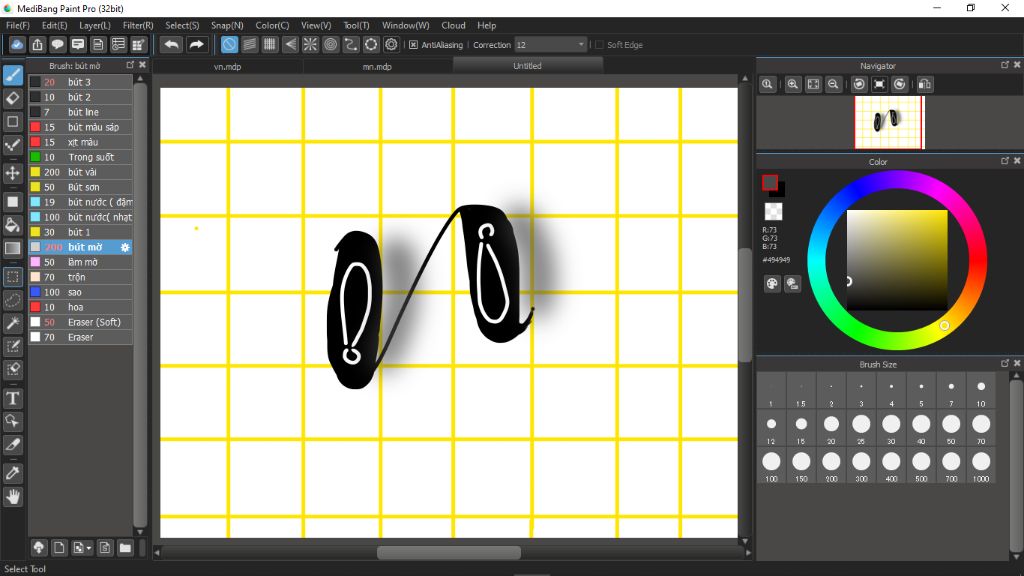Enable the parallel lines snap guide
The width and height of the screenshot is (1024, 576).
tap(249, 44)
